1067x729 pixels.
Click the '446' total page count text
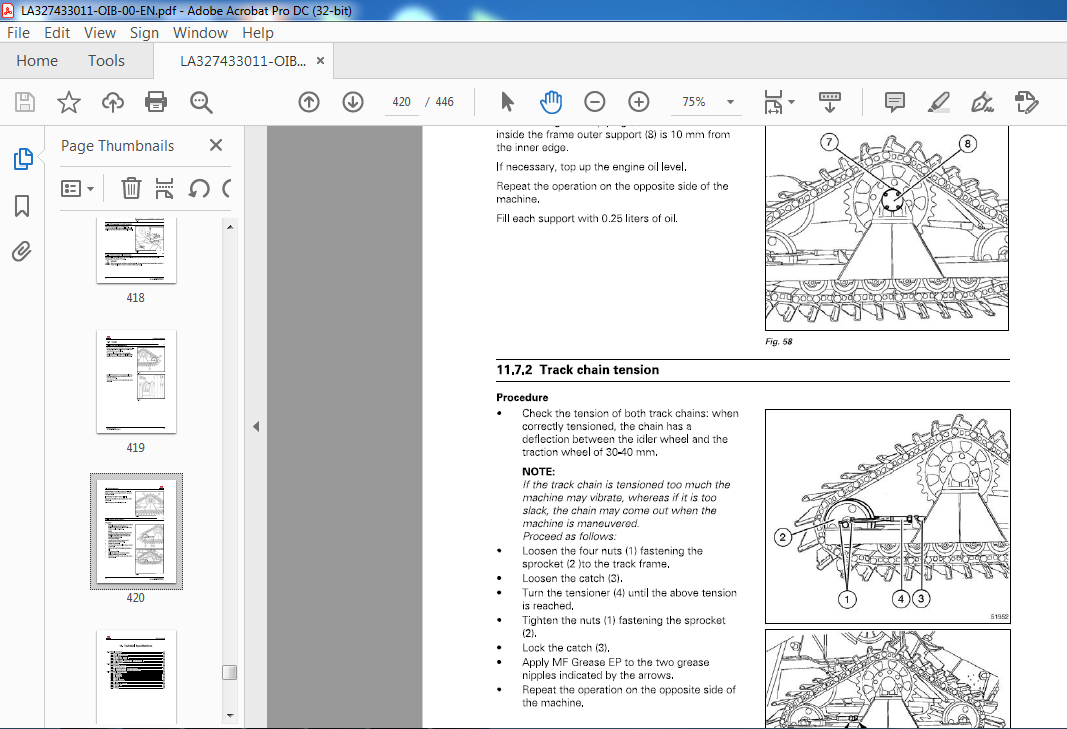point(444,102)
